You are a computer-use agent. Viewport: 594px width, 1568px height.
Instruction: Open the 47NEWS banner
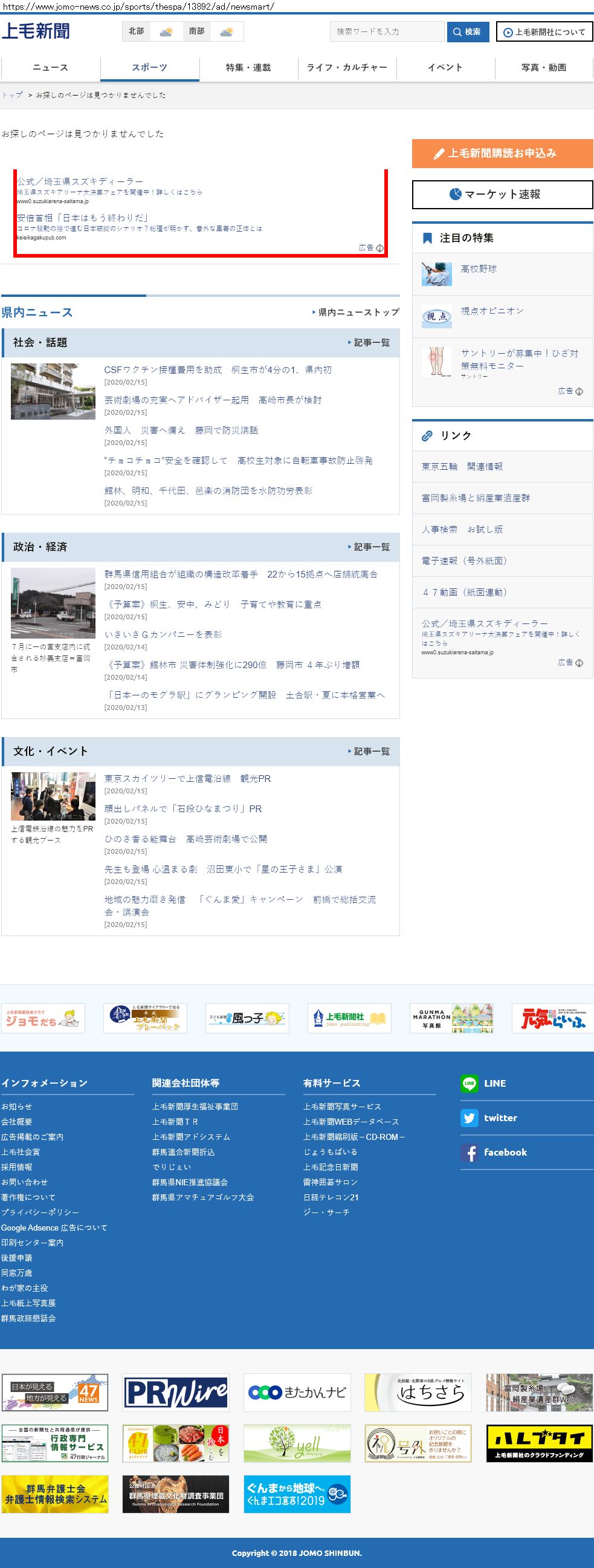click(55, 1393)
